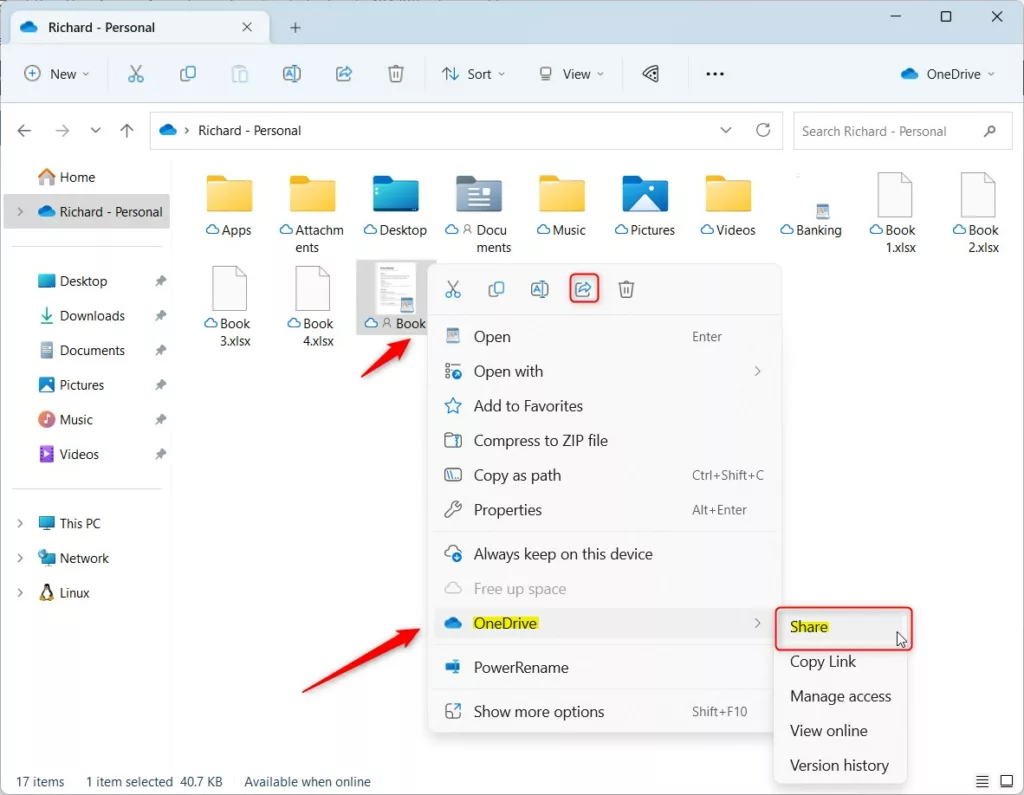The width and height of the screenshot is (1024, 795).
Task: Open Properties from the context menu
Action: click(604, 510)
